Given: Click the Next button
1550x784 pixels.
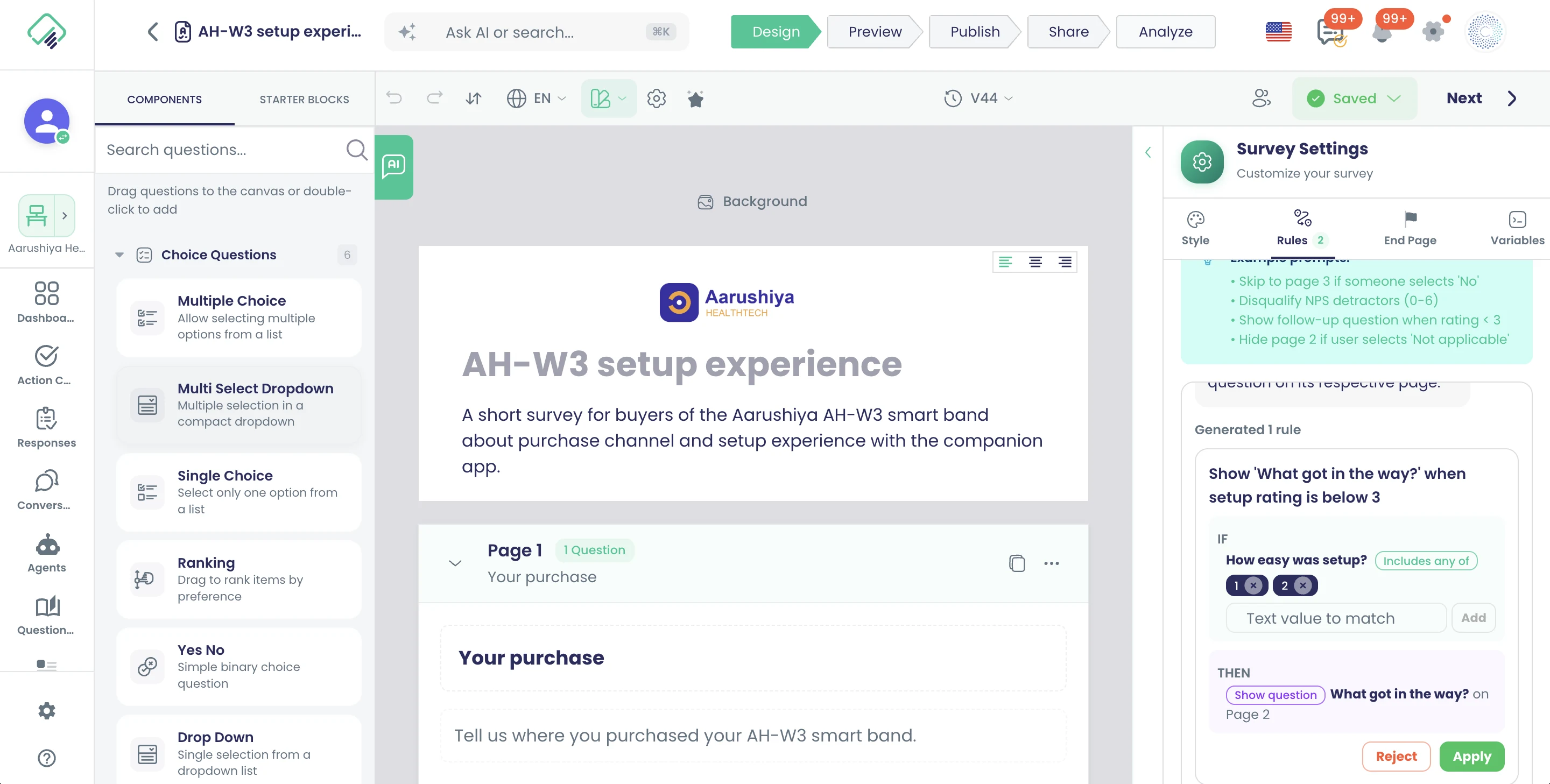Looking at the screenshot, I should tap(1481, 98).
